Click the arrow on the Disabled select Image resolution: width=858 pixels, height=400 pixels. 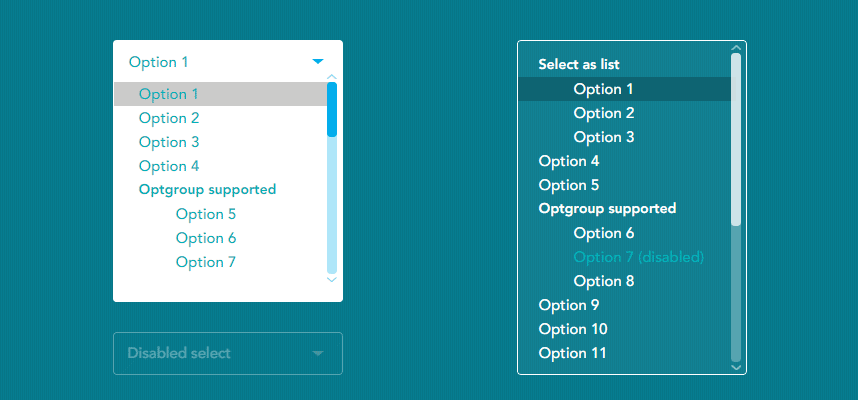(318, 353)
